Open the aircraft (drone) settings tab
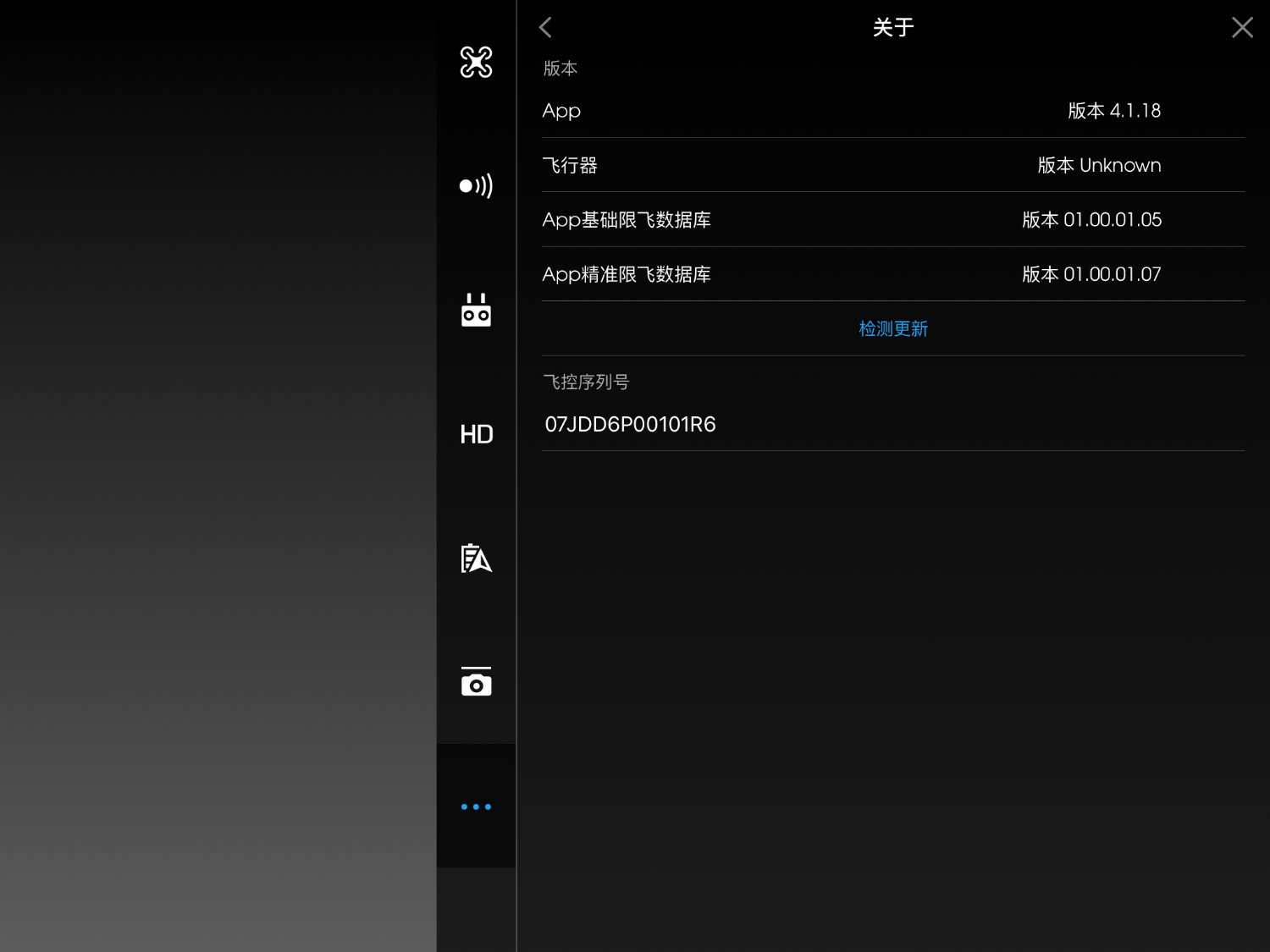This screenshot has width=1270, height=952. [x=476, y=62]
